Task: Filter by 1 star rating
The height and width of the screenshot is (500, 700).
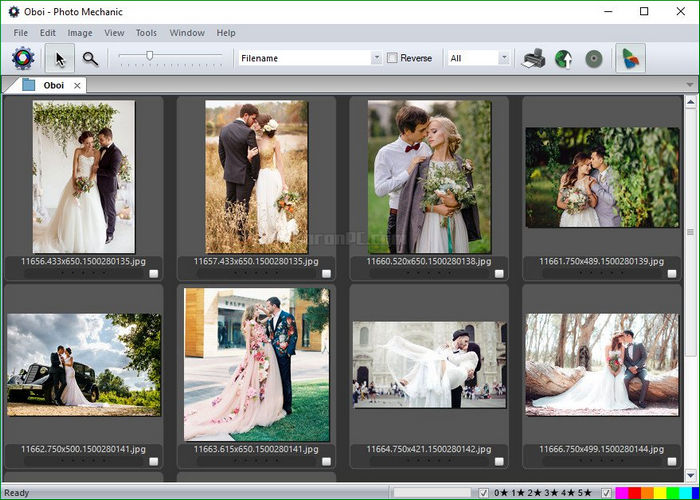Action: (518, 493)
